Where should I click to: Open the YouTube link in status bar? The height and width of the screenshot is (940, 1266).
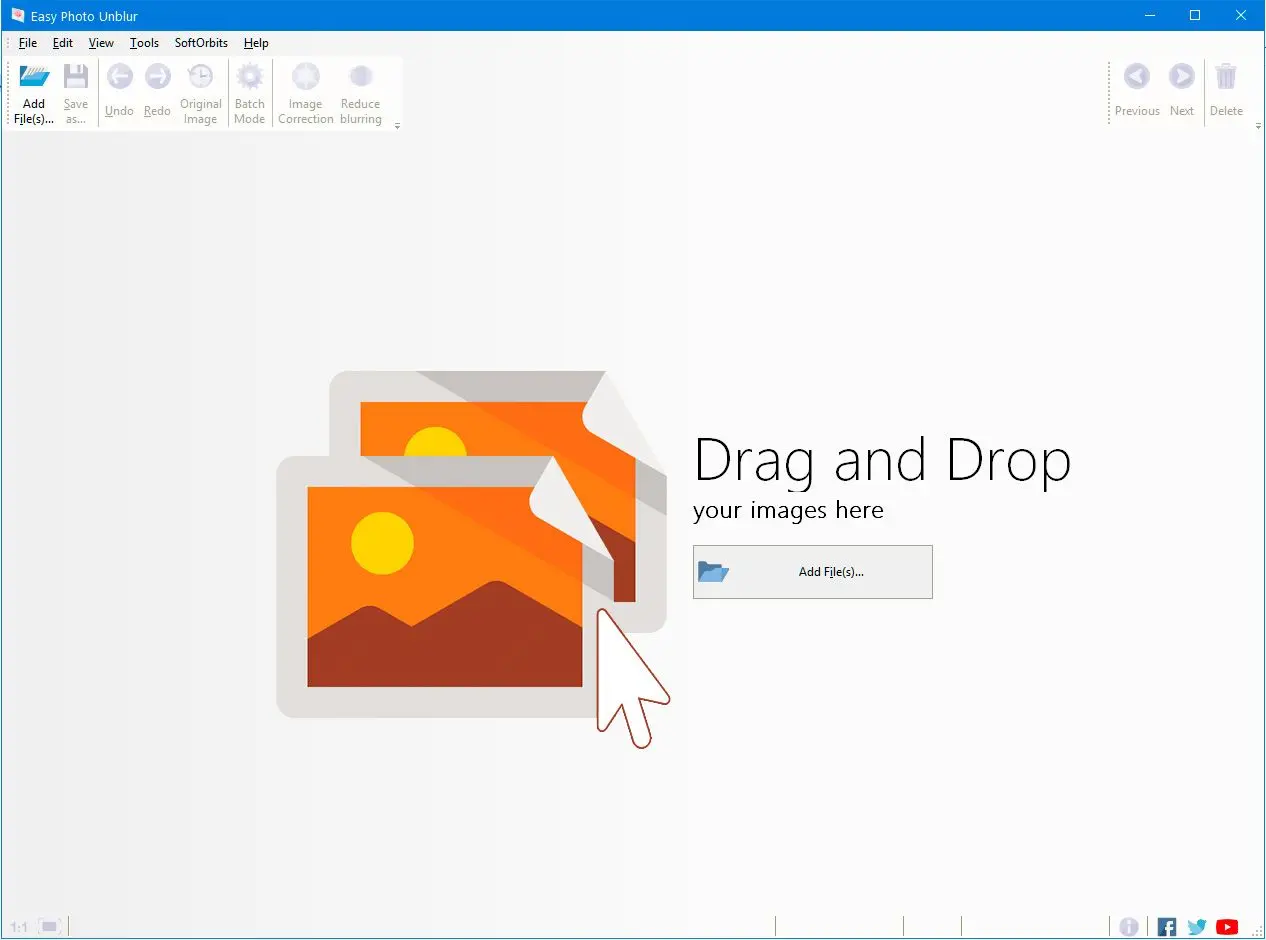point(1227,927)
